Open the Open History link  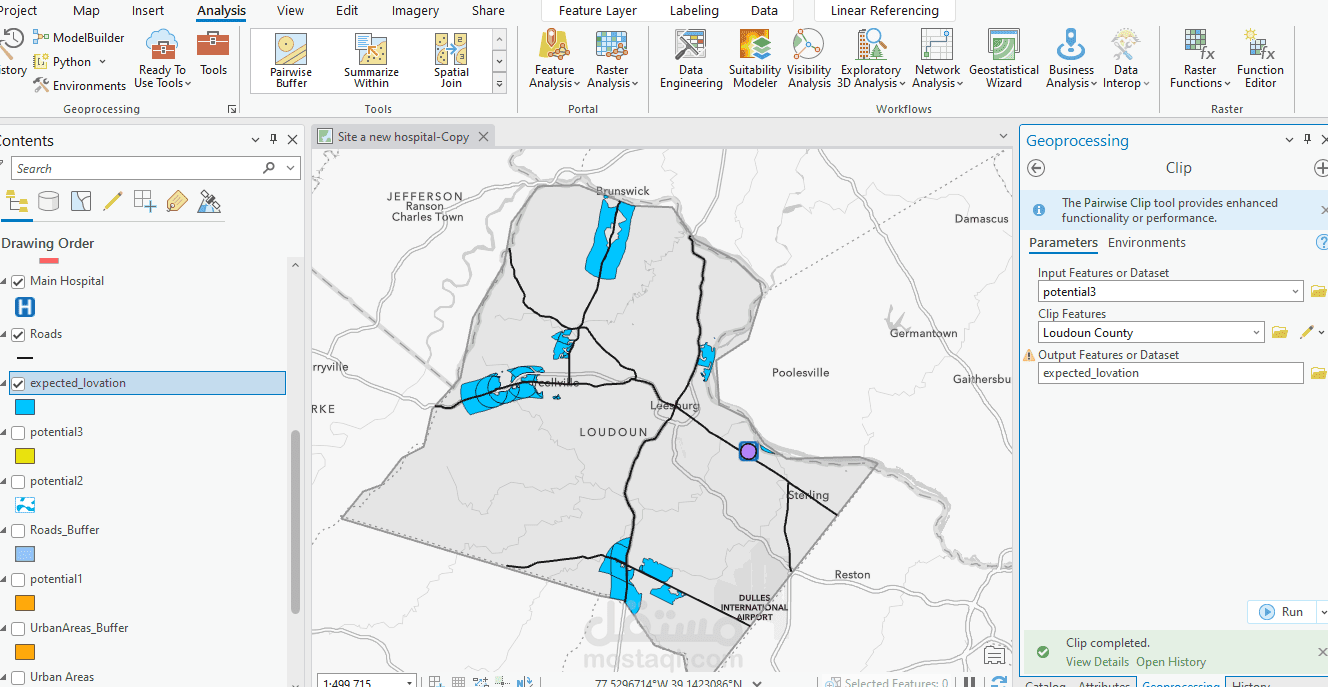tap(1171, 662)
